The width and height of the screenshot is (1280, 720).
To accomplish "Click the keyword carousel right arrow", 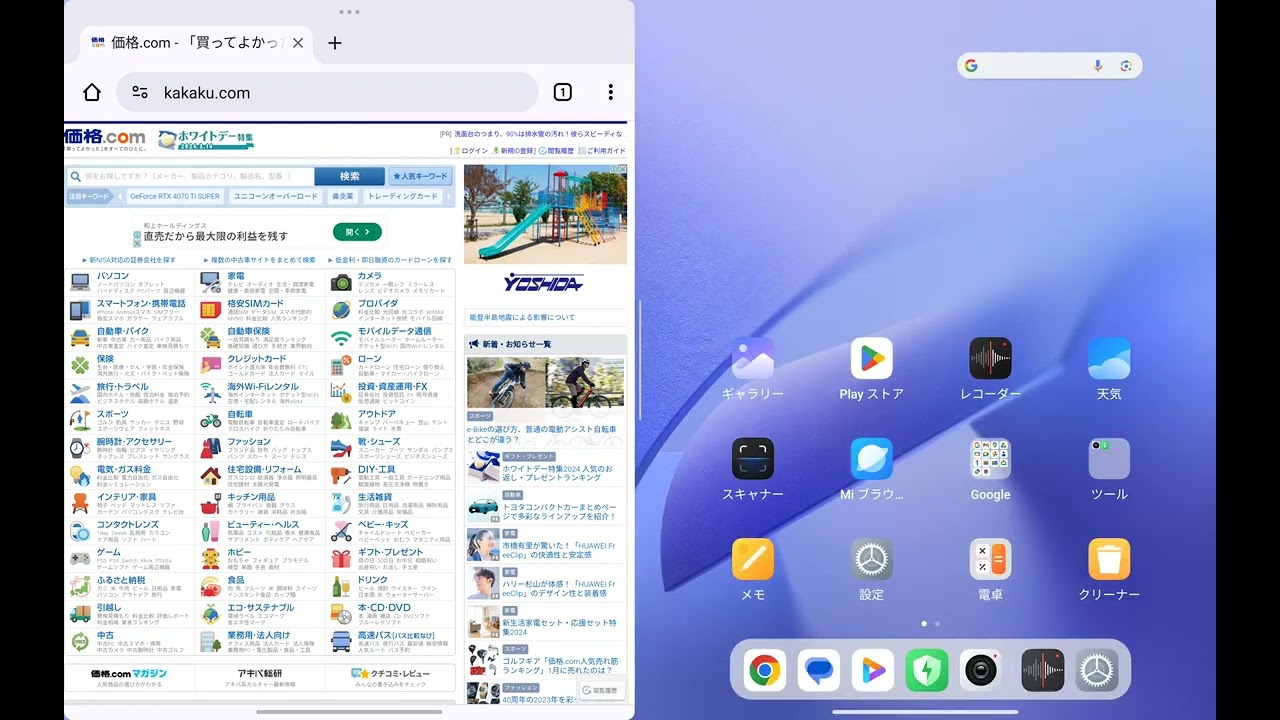I will point(447,196).
